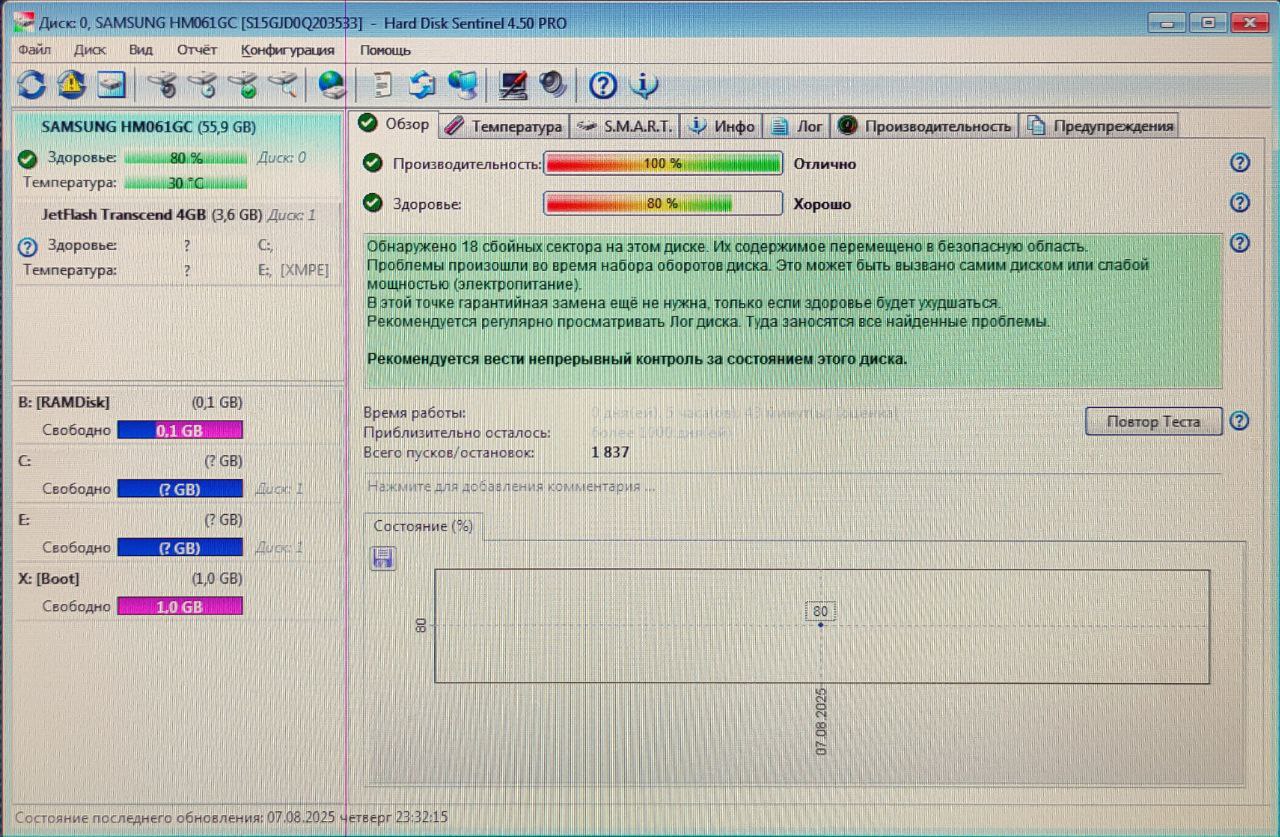Viewport: 1280px width, 837px height.
Task: Select the SAMSUNG HM061GC disk in the list
Action: [177, 155]
